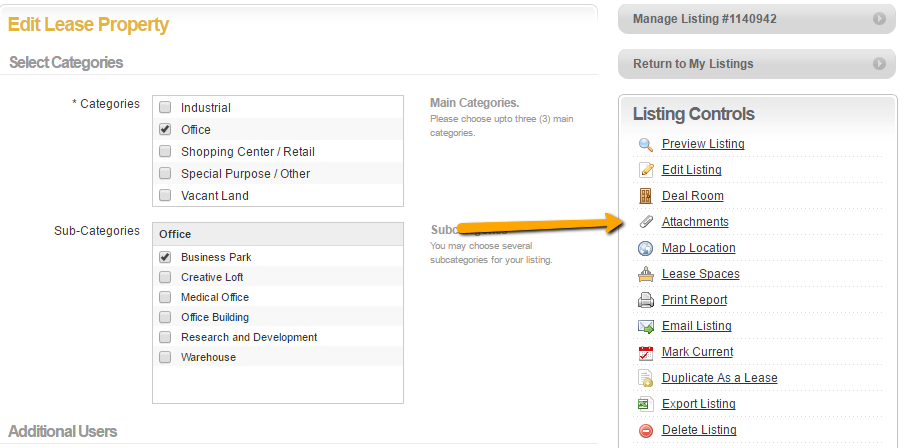Choose Duplicate As a Lease link

click(719, 378)
